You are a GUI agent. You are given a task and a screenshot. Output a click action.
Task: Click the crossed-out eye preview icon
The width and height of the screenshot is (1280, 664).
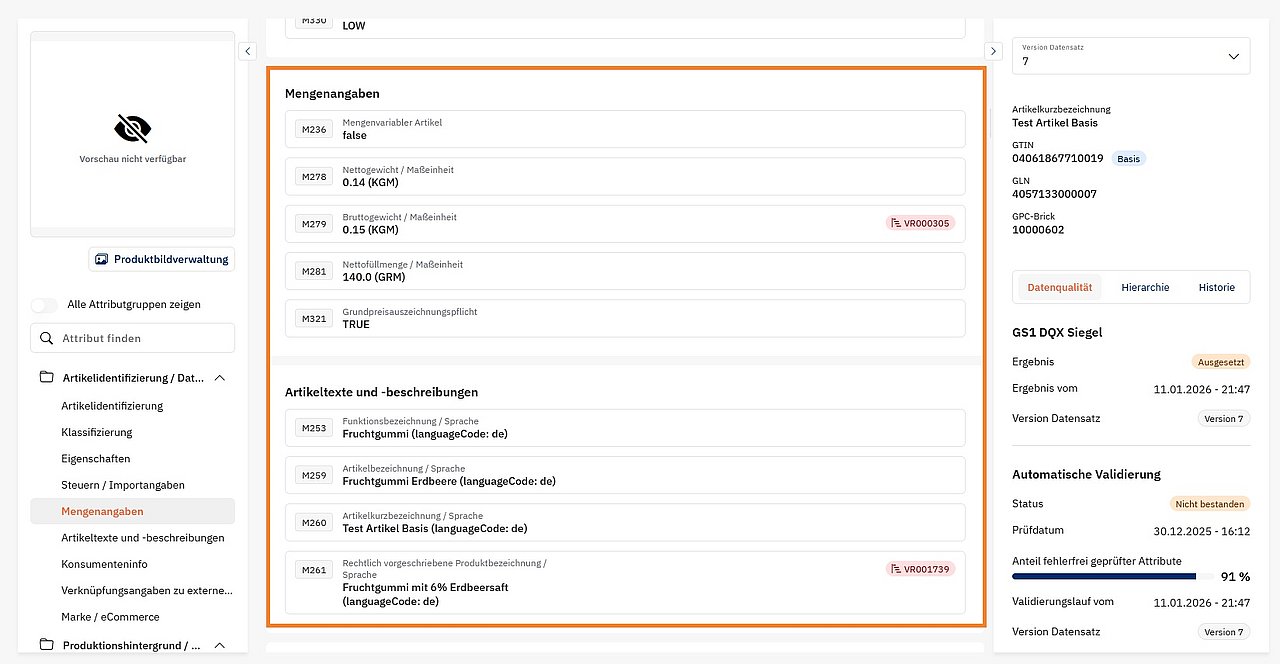pyautogui.click(x=132, y=128)
